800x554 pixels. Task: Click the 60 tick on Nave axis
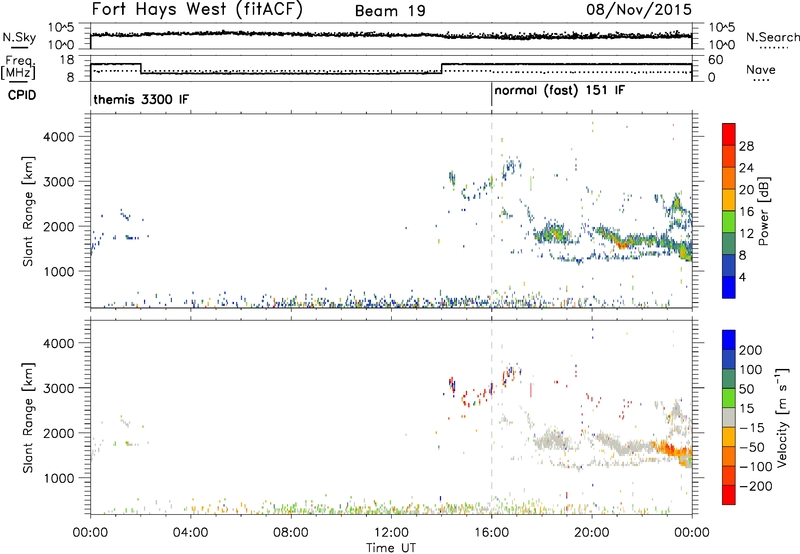716,60
